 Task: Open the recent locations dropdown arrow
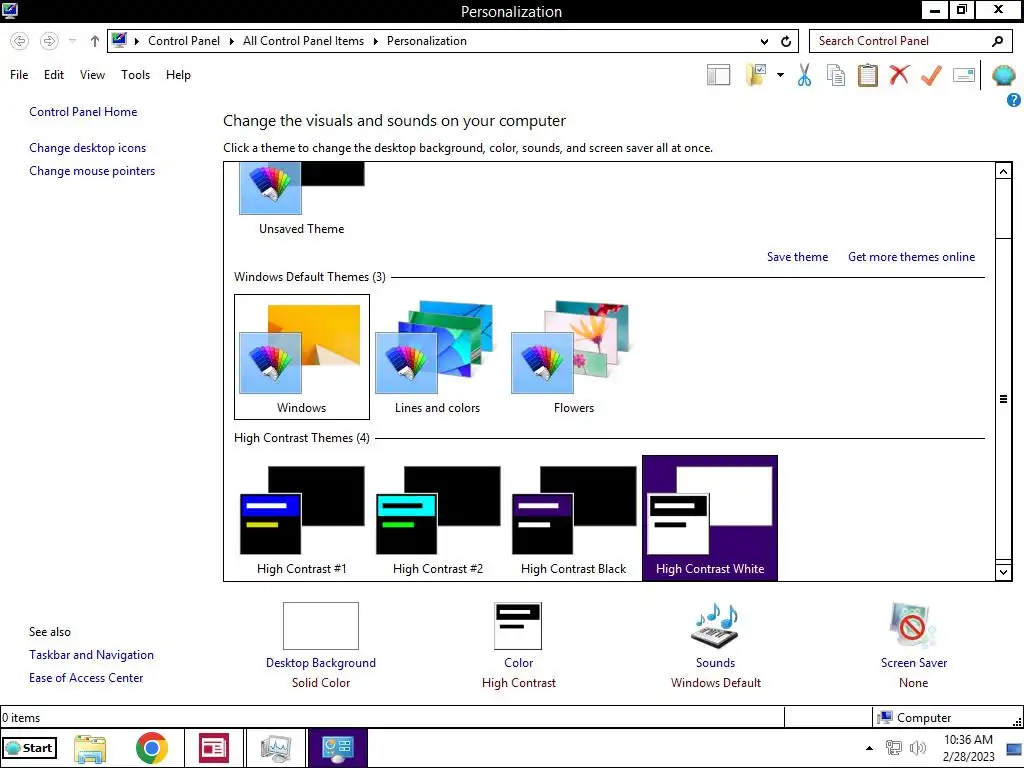coord(72,41)
